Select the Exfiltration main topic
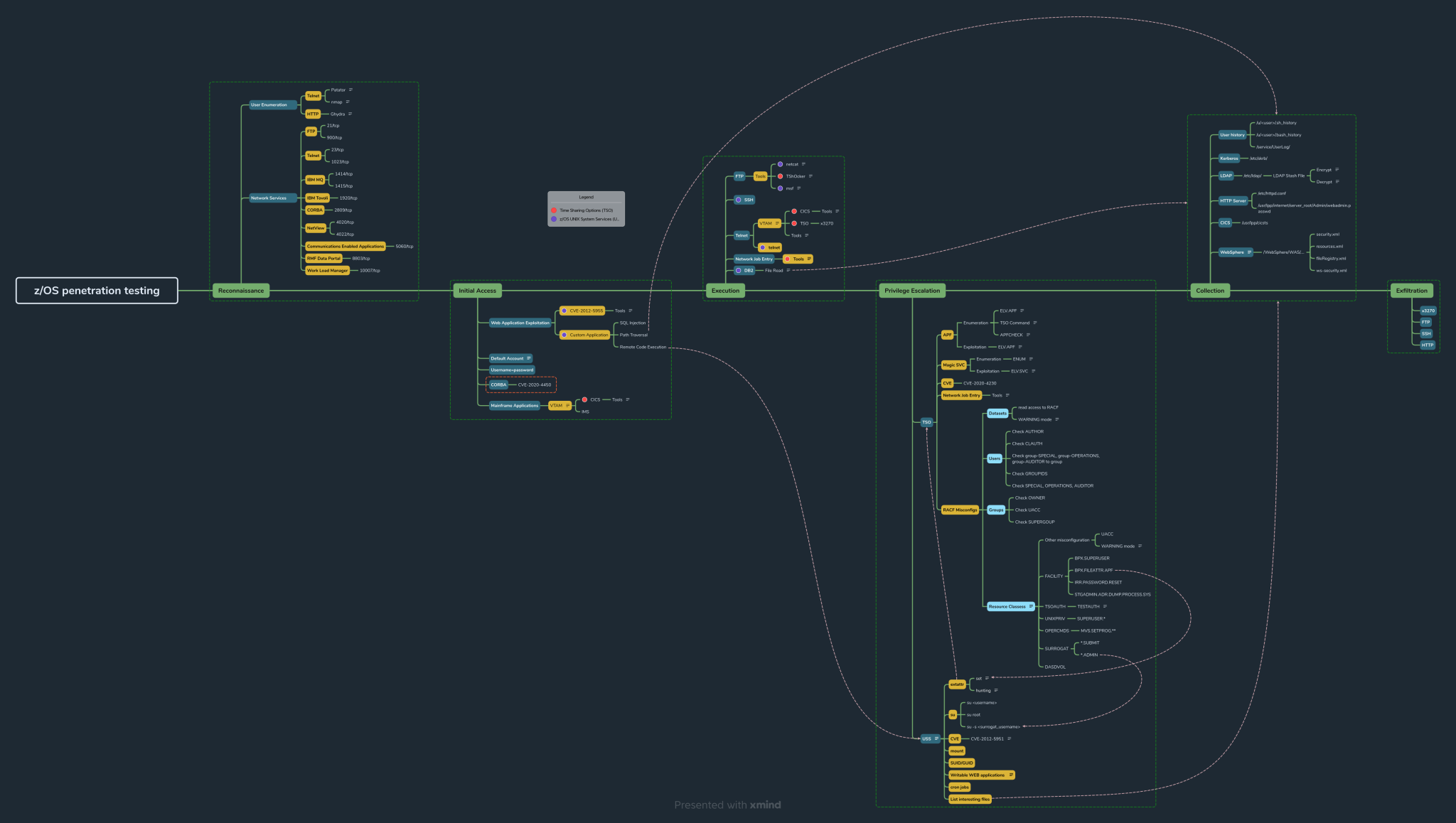Screen dimensions: 1456x823 coord(1411,291)
